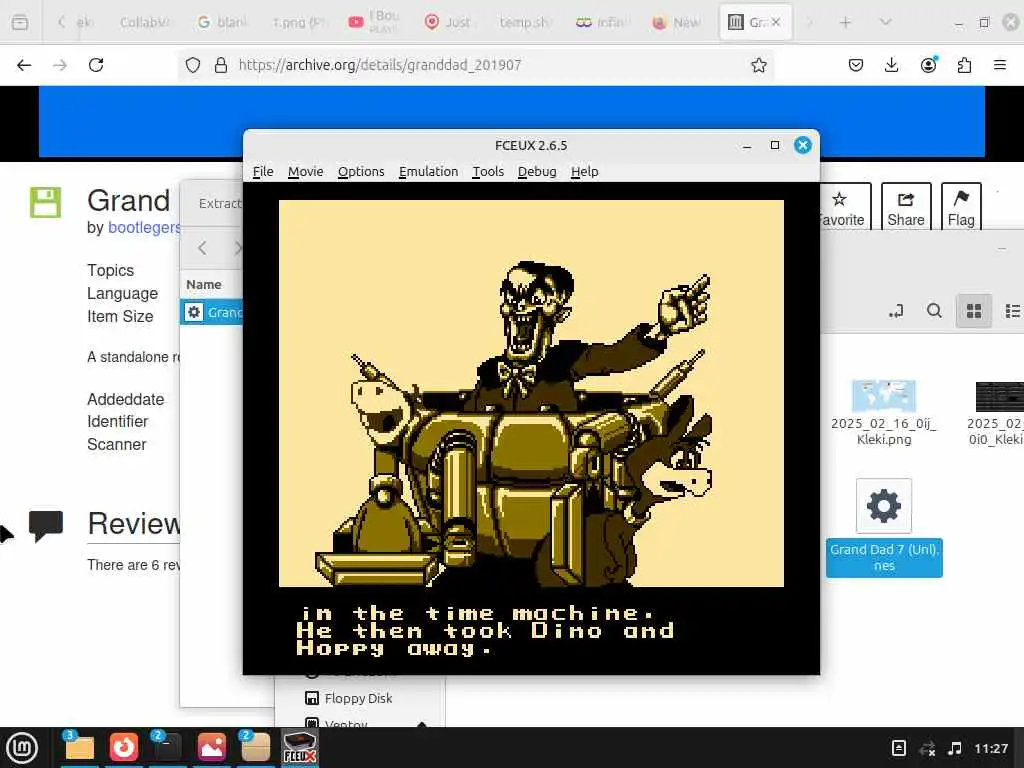Image resolution: width=1024 pixels, height=768 pixels.
Task: Select the Grand Dad row in archive manager
Action: 212,312
